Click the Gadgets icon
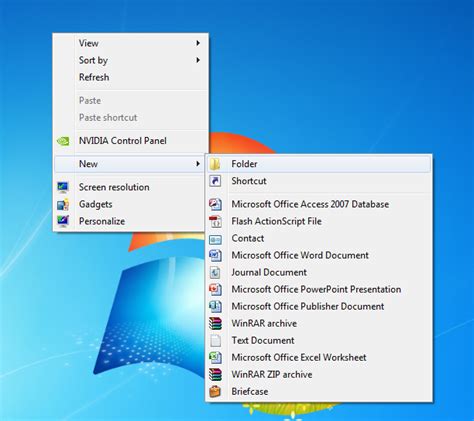 pos(63,204)
